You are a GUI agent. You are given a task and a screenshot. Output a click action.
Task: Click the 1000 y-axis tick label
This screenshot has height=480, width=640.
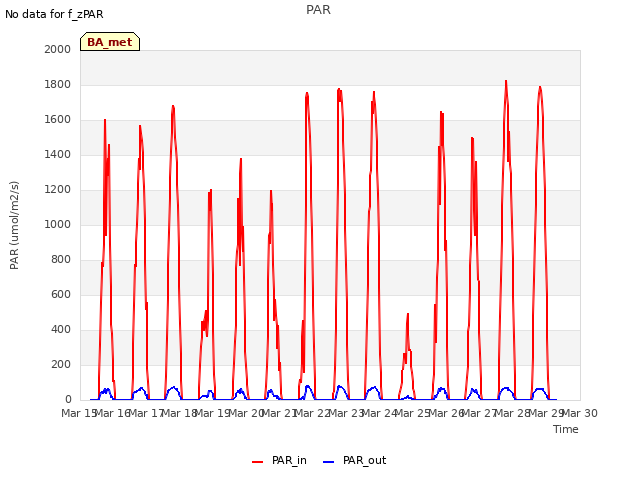coord(58,224)
